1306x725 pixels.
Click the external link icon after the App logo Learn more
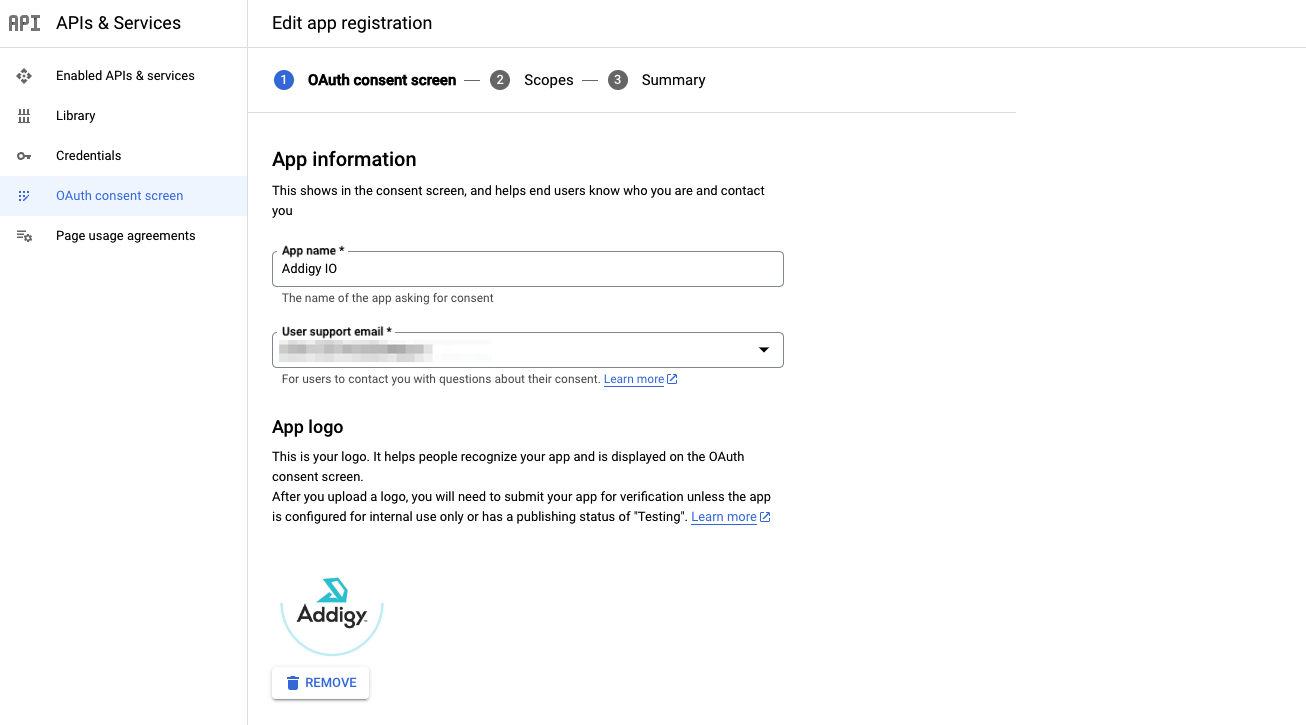pos(765,517)
